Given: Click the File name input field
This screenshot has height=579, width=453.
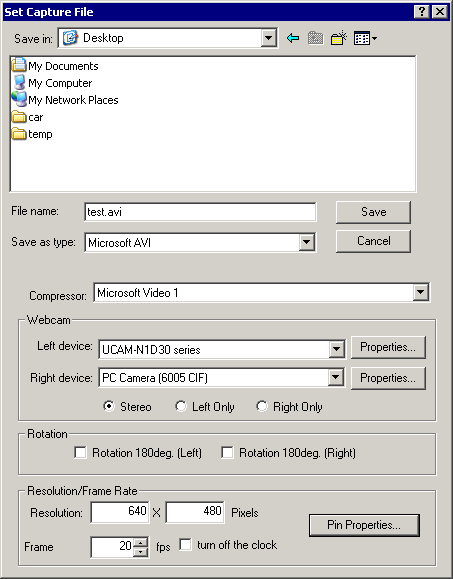Looking at the screenshot, I should point(200,212).
